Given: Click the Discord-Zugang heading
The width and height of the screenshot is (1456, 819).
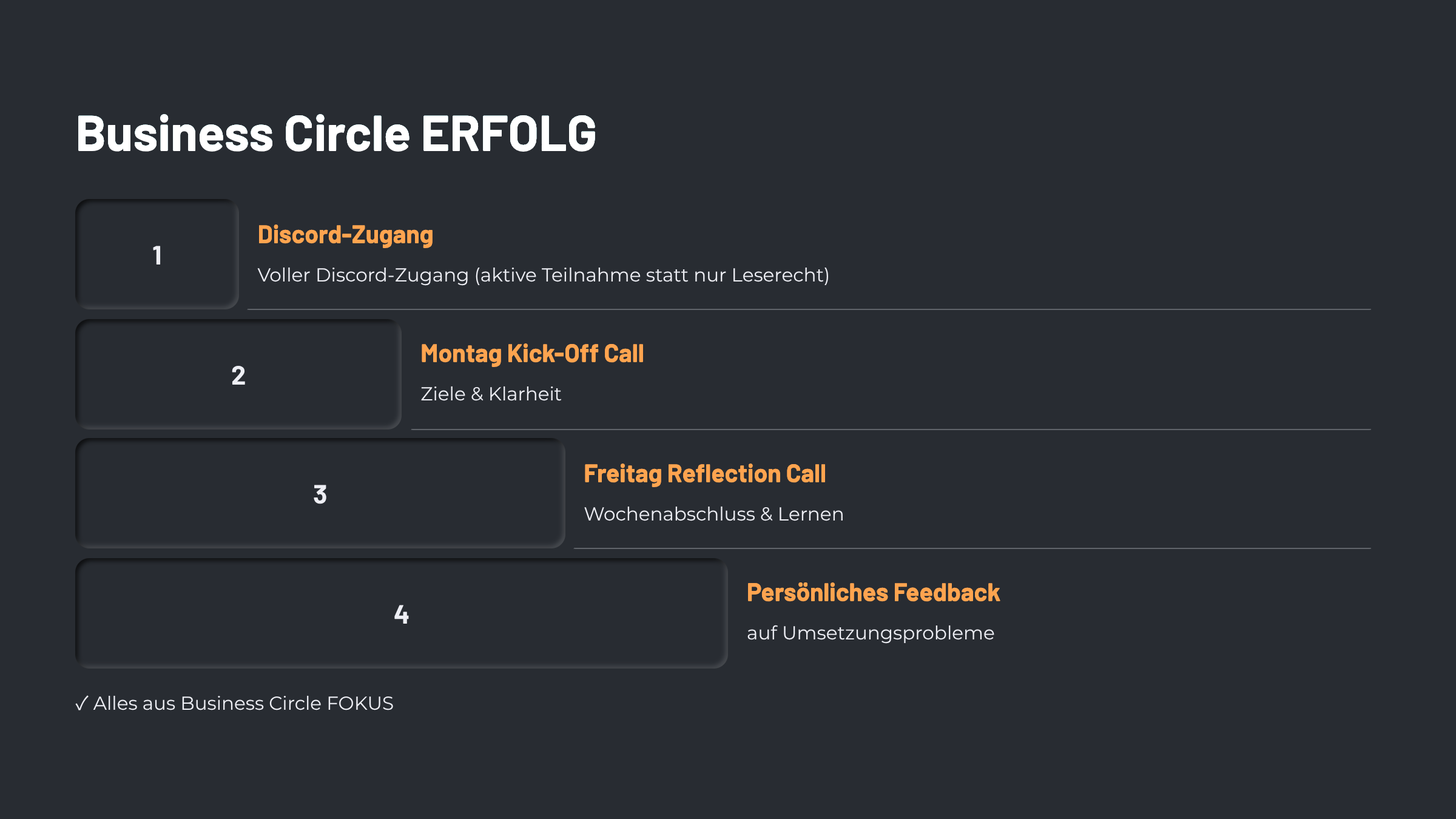Looking at the screenshot, I should (345, 235).
